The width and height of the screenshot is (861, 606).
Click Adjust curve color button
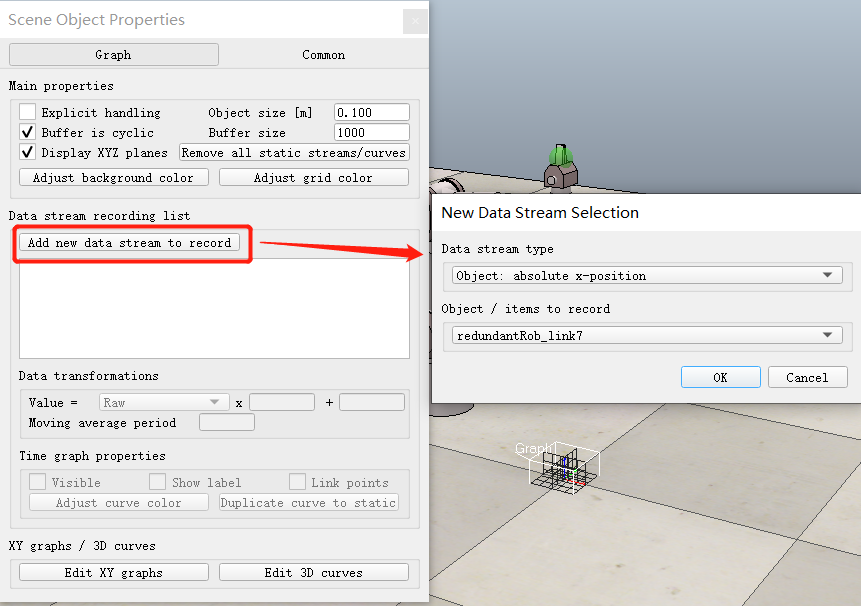coord(119,502)
